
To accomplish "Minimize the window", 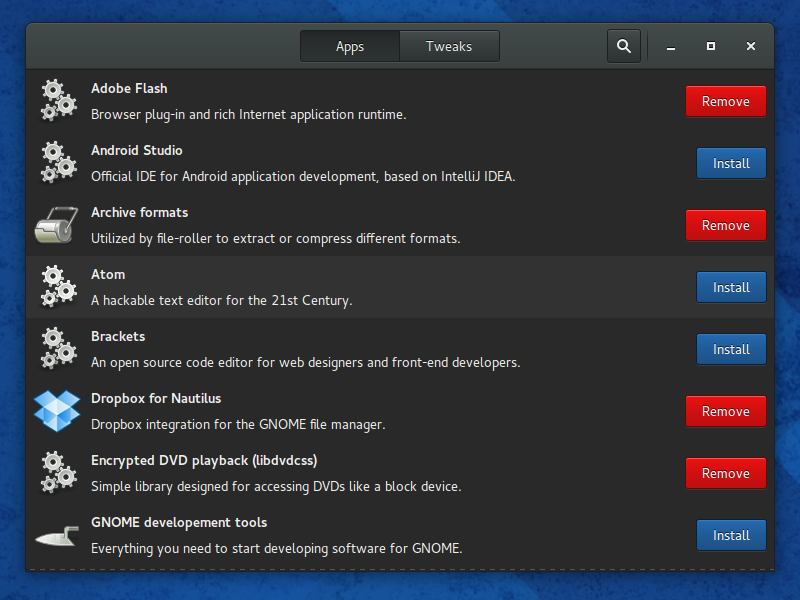I will tap(671, 47).
